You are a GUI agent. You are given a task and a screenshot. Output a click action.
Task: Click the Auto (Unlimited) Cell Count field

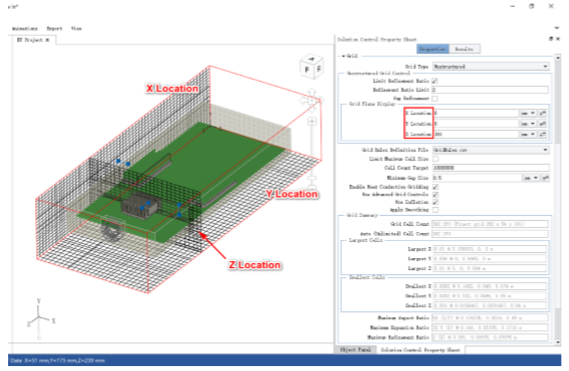(x=490, y=234)
